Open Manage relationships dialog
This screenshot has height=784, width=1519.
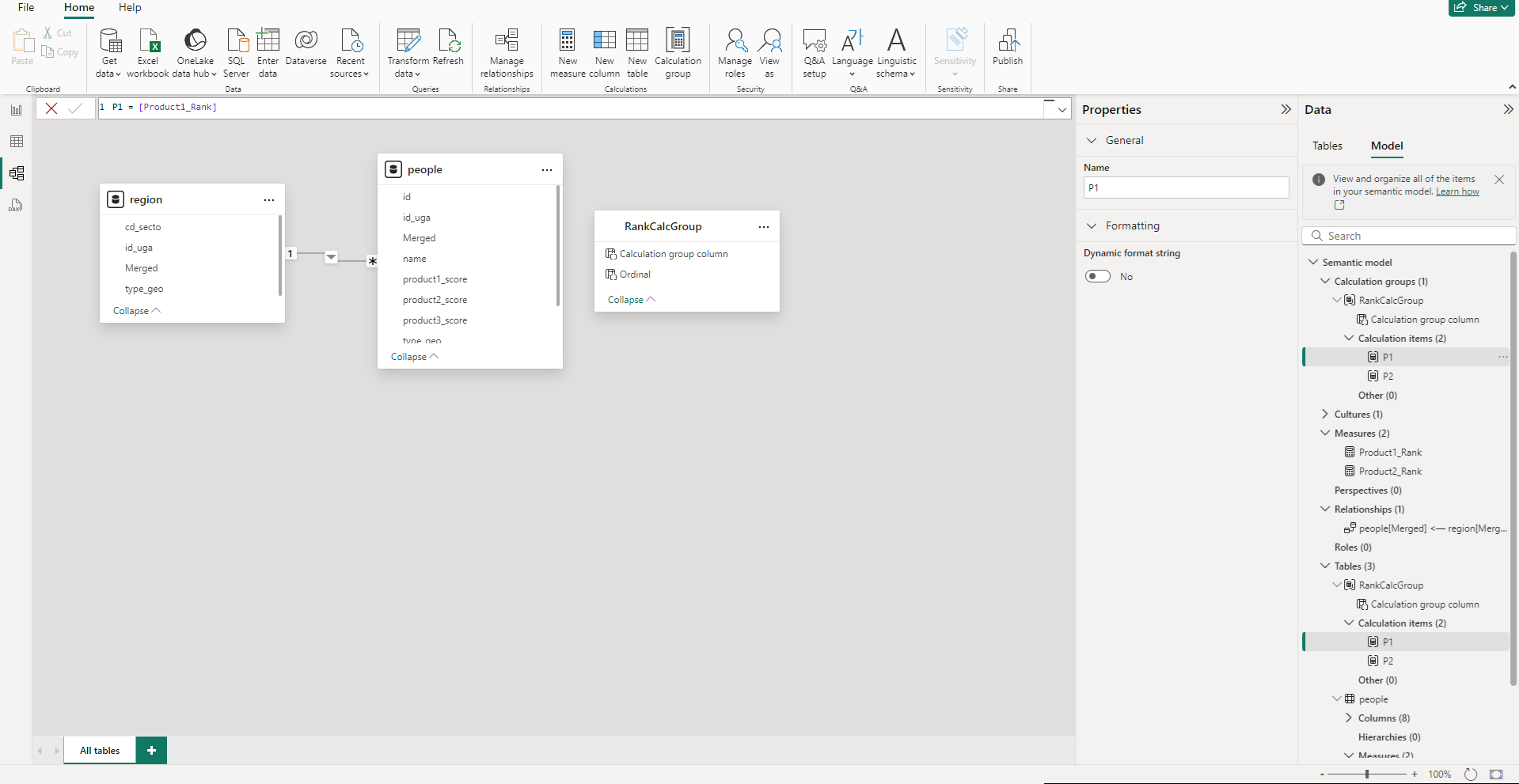pos(507,52)
